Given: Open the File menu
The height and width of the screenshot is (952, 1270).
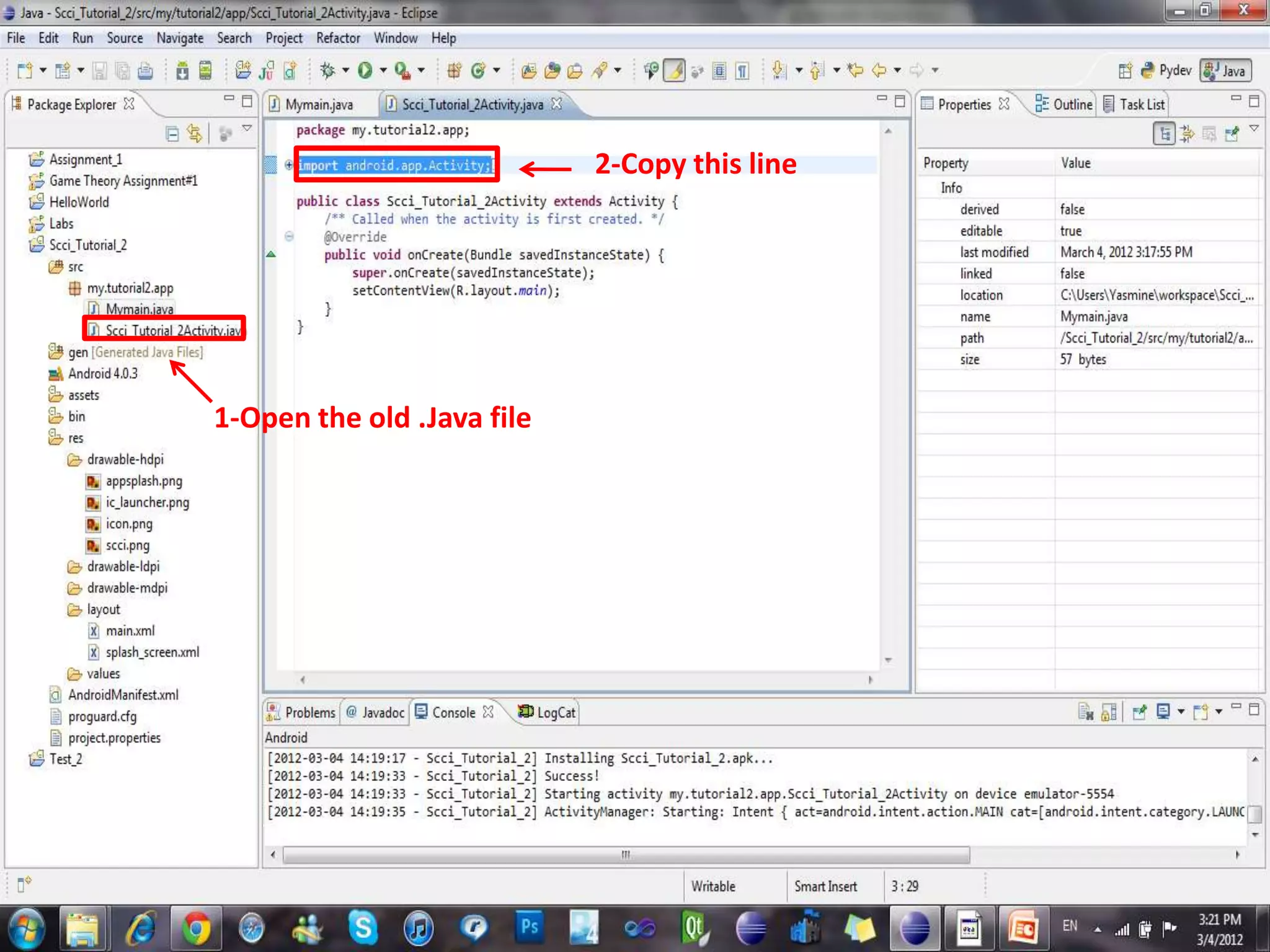Looking at the screenshot, I should tap(16, 38).
